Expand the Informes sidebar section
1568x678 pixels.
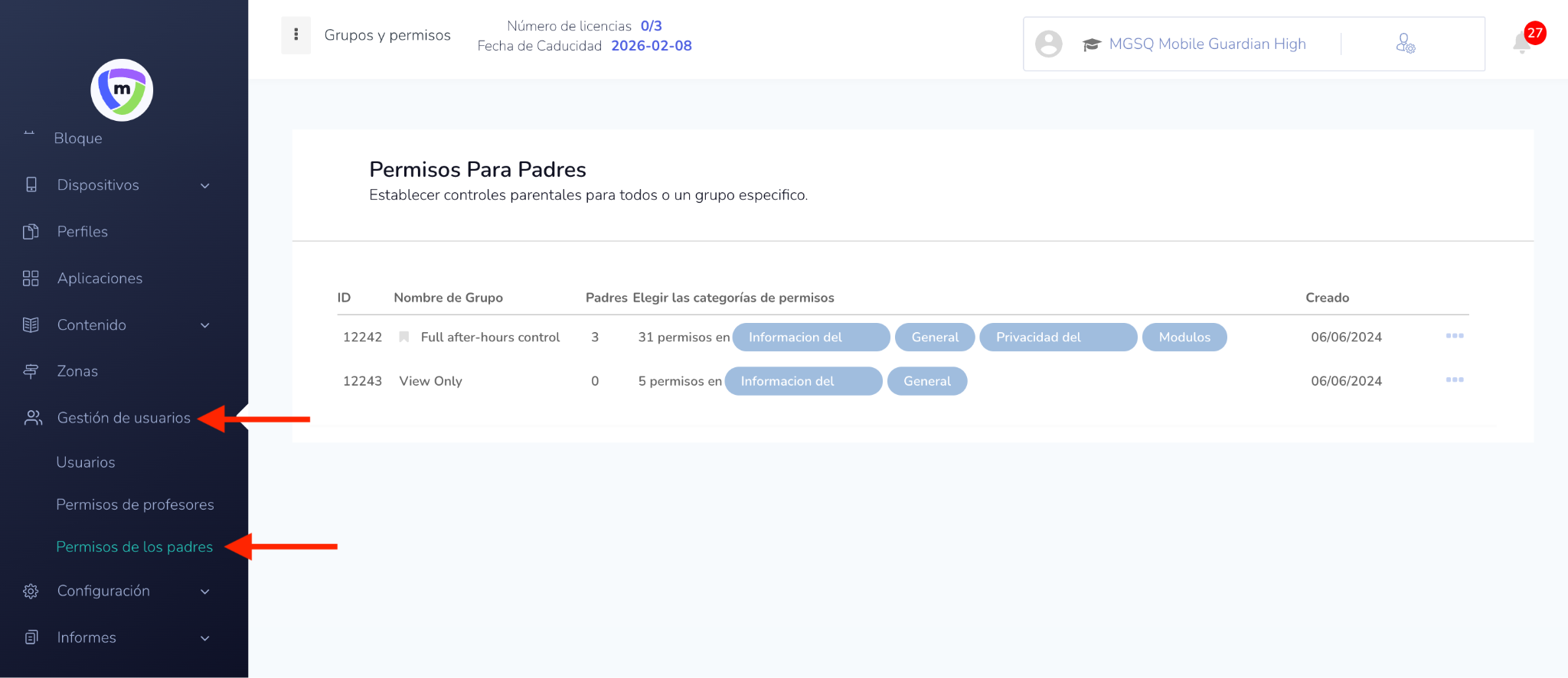pyautogui.click(x=204, y=638)
